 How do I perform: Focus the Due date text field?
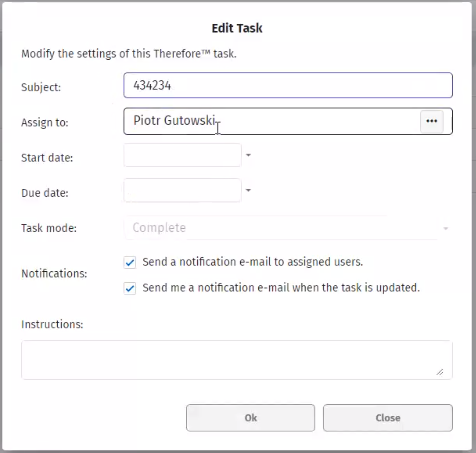[182, 190]
